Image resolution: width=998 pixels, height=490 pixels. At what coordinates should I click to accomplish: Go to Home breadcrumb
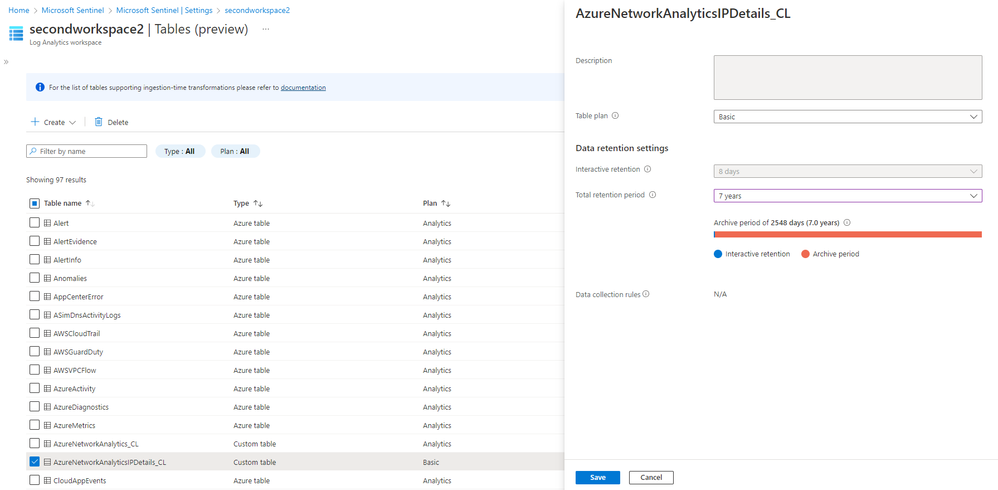18,11
